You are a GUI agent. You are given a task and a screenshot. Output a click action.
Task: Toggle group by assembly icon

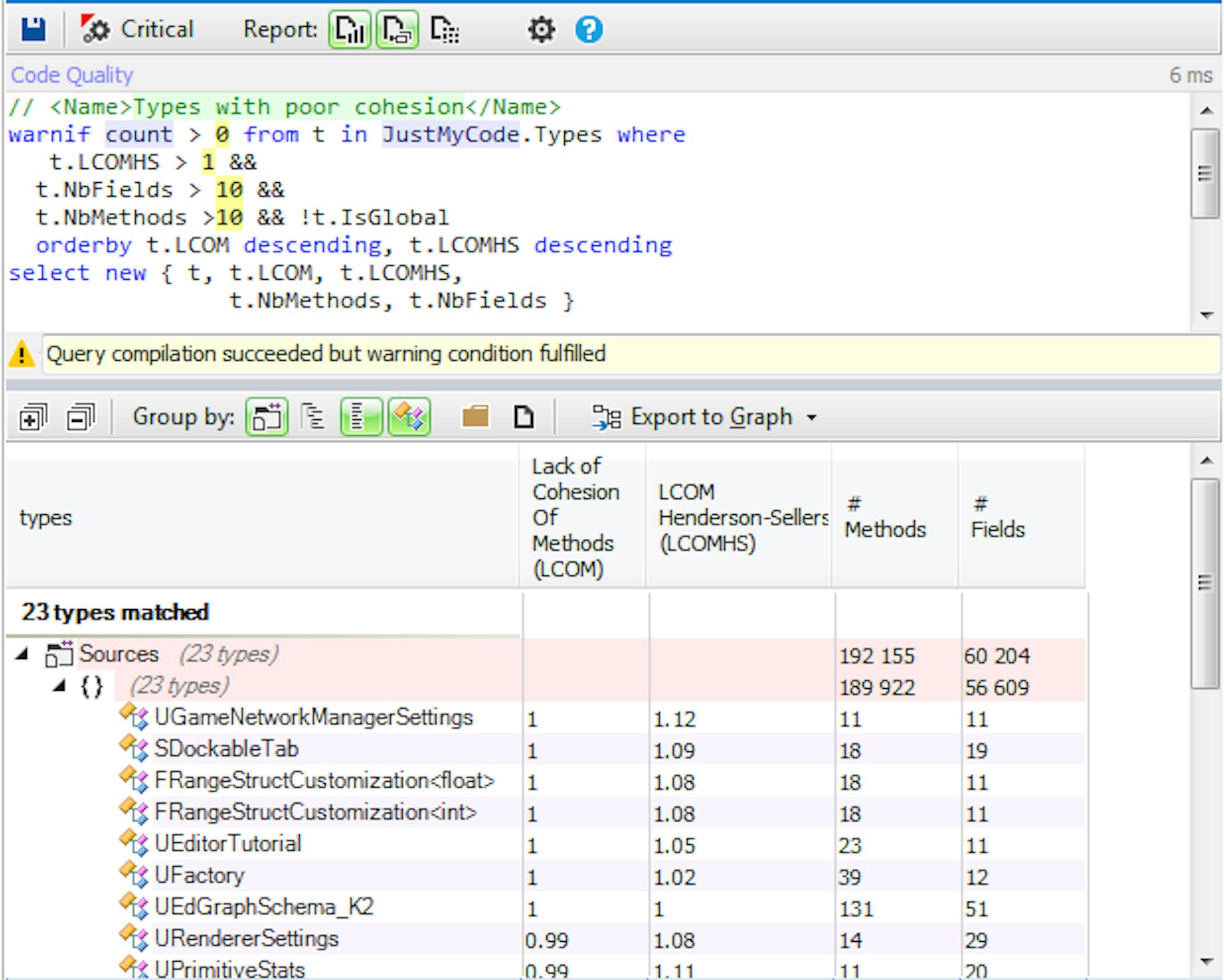pos(266,418)
